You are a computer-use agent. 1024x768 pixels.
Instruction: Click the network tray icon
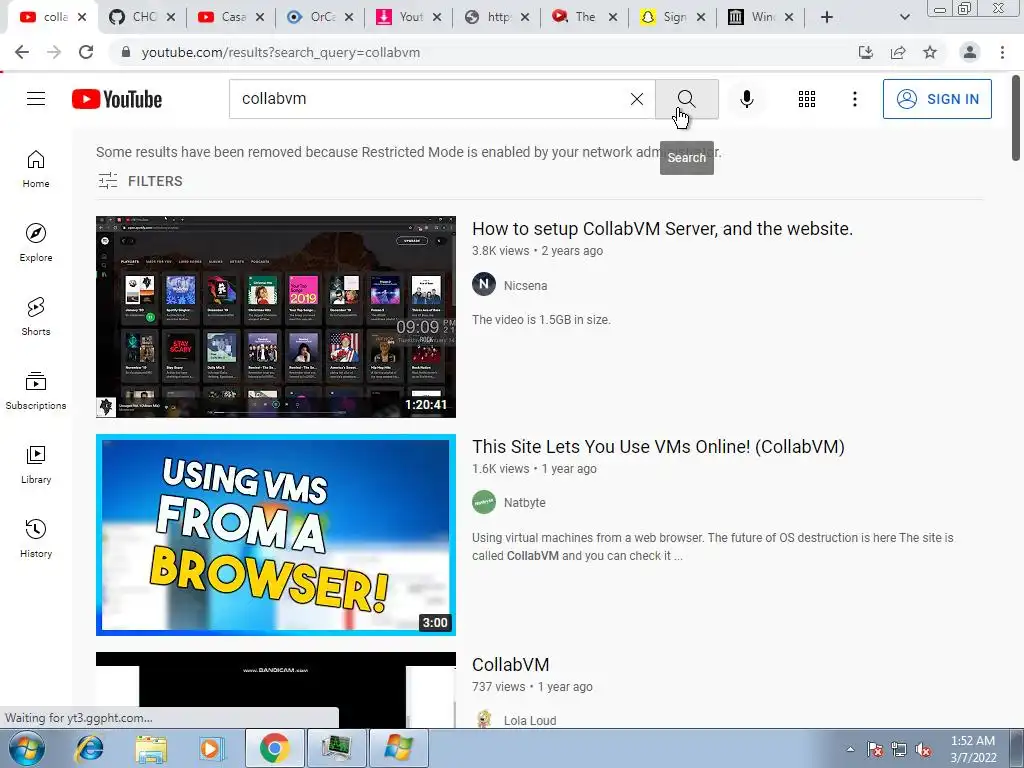[x=899, y=749]
